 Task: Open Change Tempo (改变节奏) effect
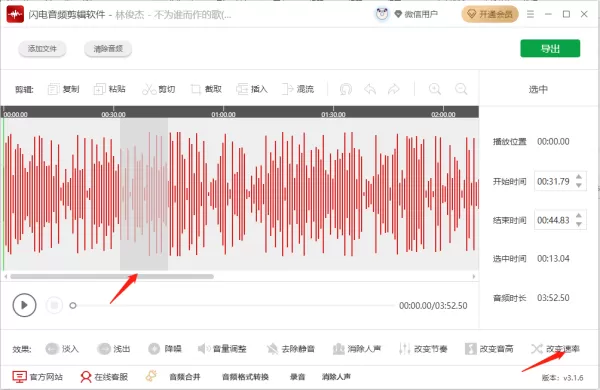(423, 349)
